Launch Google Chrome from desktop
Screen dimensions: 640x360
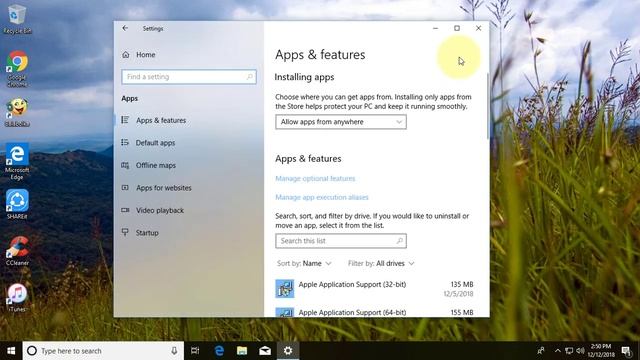[17, 68]
